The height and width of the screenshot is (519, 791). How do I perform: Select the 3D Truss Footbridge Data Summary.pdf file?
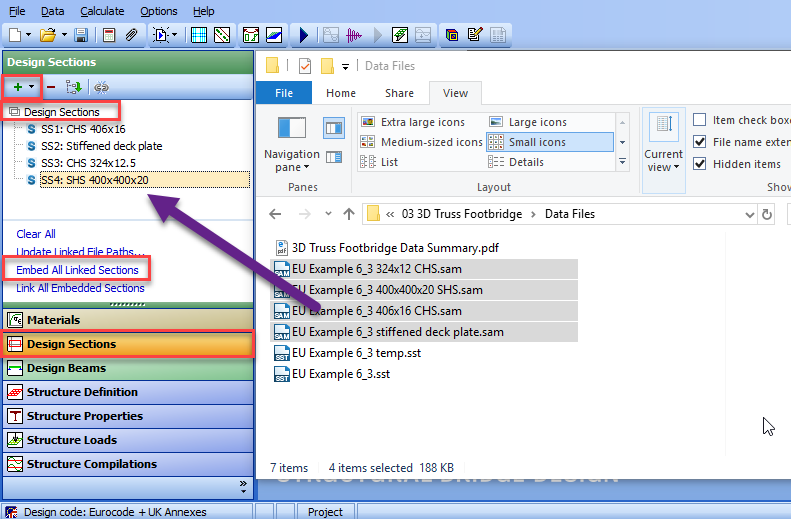[x=386, y=248]
